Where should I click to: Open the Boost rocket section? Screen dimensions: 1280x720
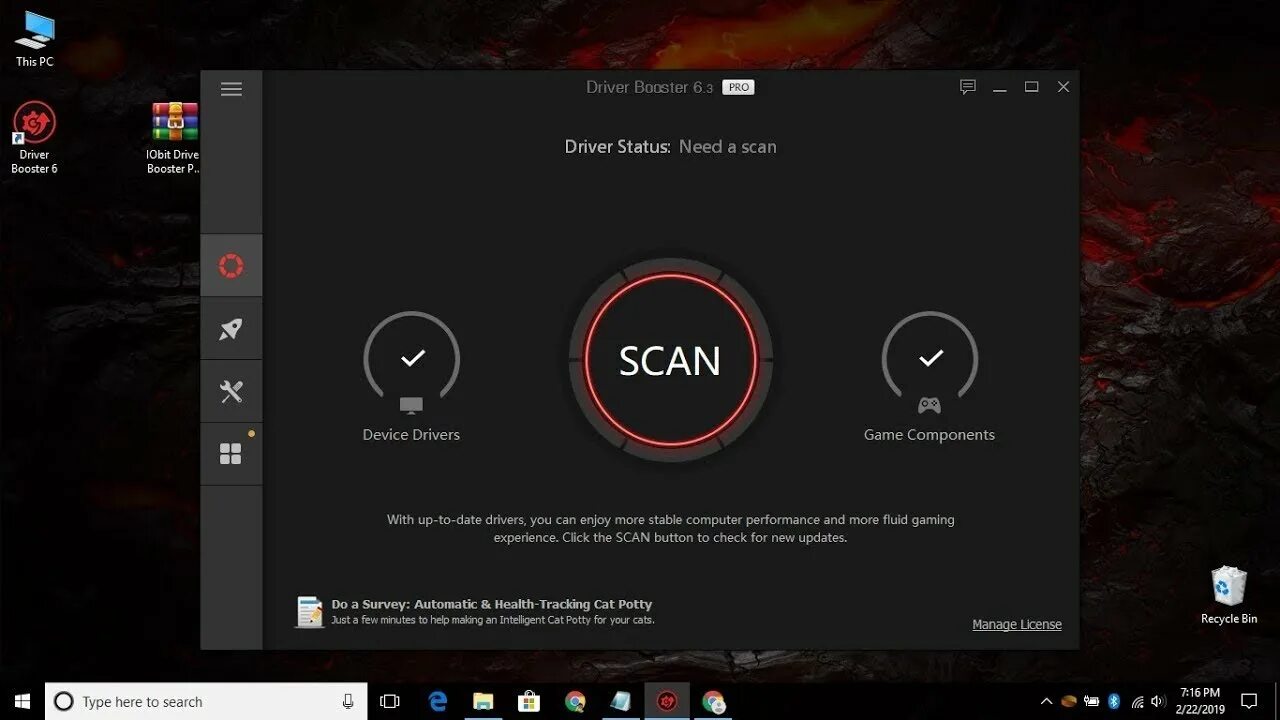(x=231, y=328)
